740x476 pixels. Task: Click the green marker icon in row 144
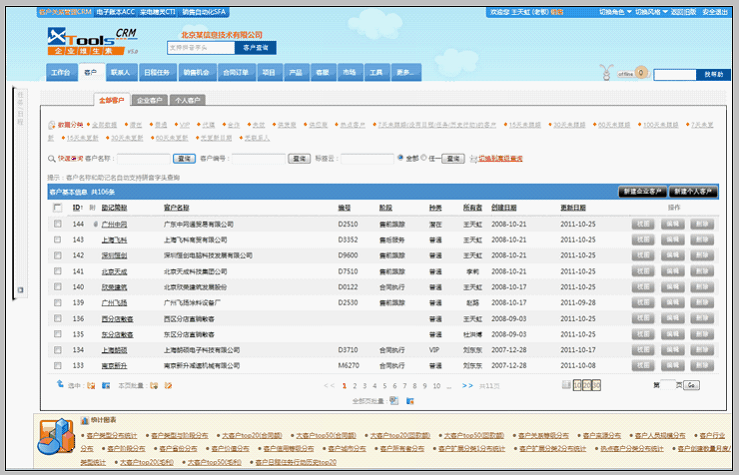pos(93,225)
